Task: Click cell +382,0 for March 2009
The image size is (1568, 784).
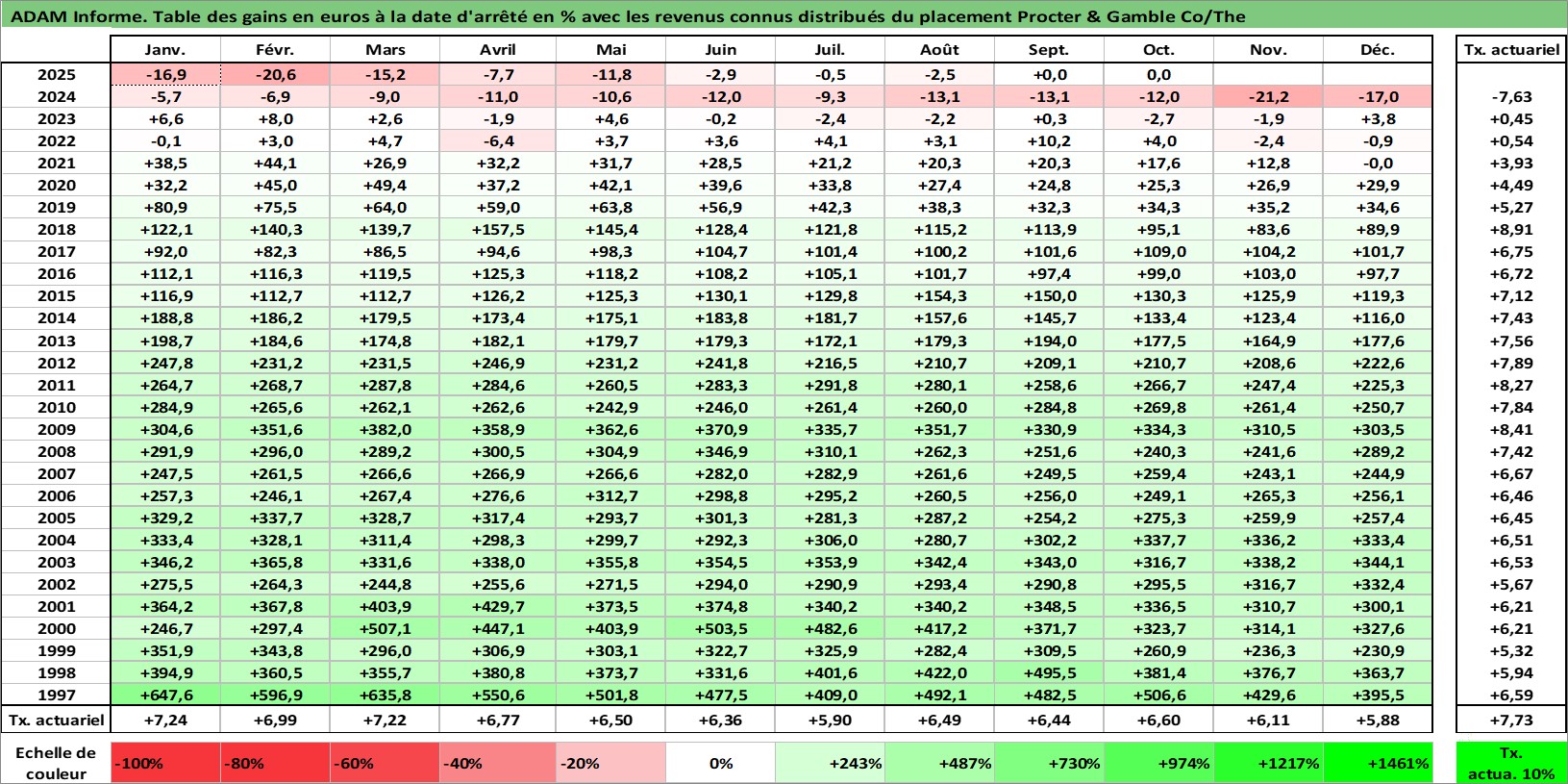Action: [x=385, y=429]
